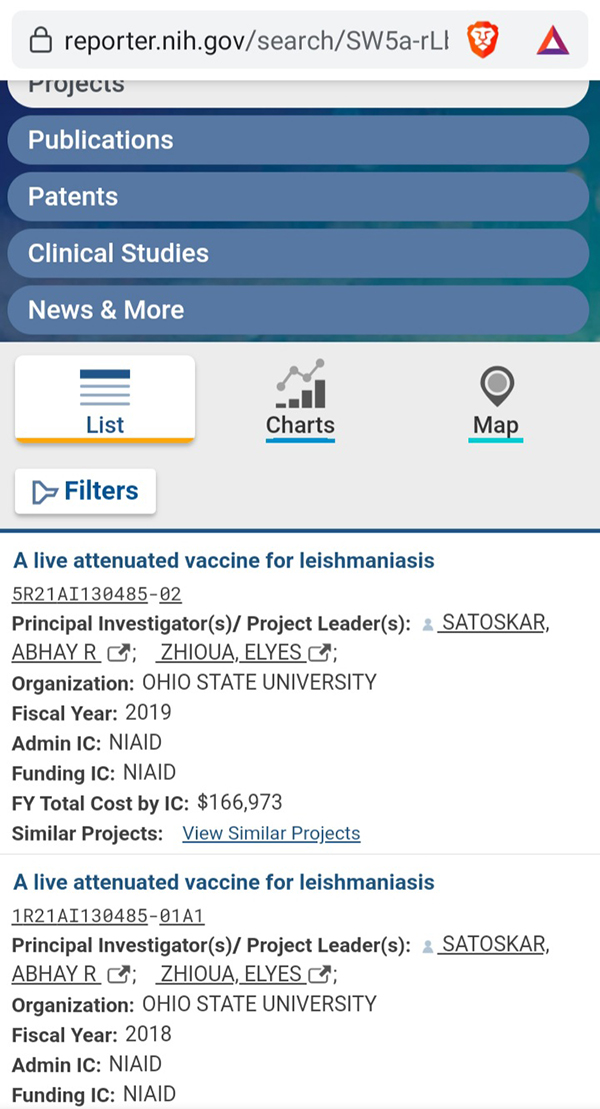Select the Patents results category
Image resolution: width=600 pixels, height=1109 pixels.
pos(298,197)
